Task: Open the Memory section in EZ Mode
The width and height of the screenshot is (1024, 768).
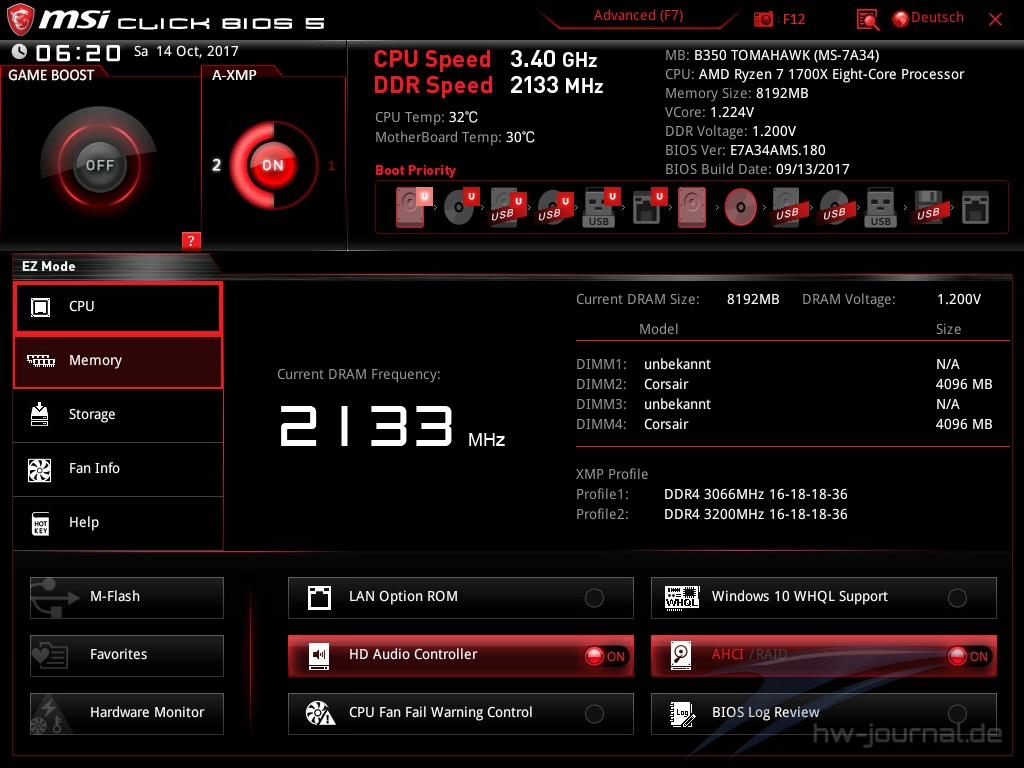Action: (x=118, y=362)
